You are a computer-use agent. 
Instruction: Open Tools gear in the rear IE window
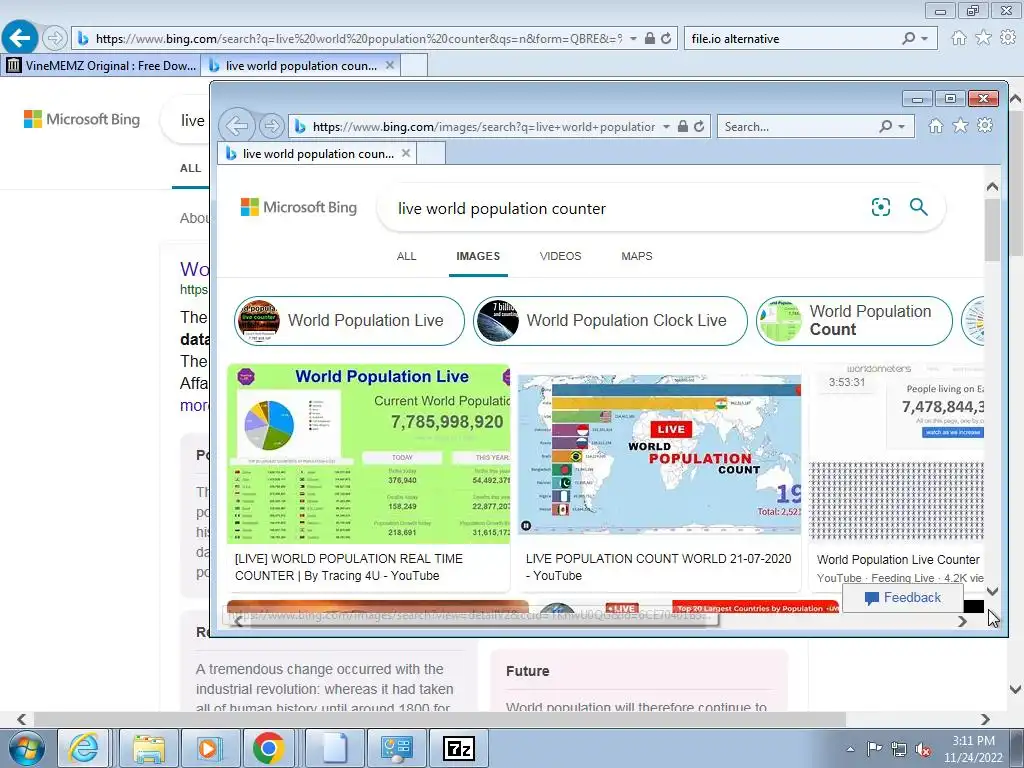[1008, 38]
